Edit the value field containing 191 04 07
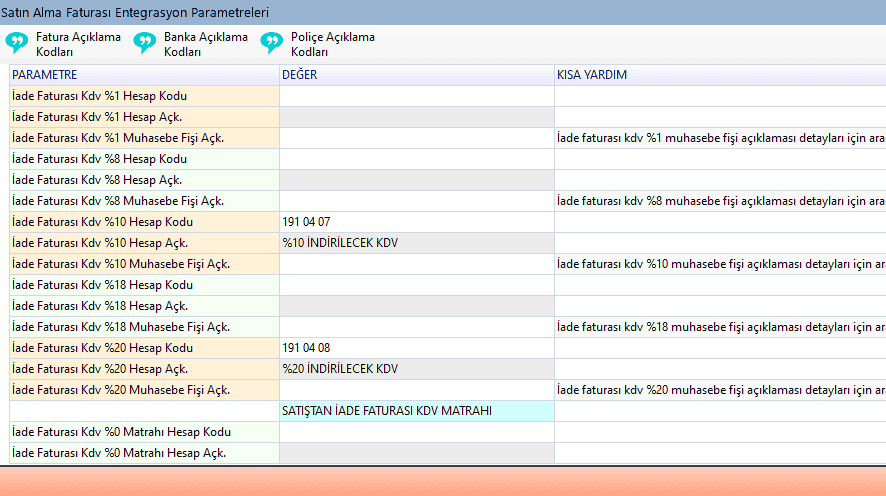 (x=416, y=222)
